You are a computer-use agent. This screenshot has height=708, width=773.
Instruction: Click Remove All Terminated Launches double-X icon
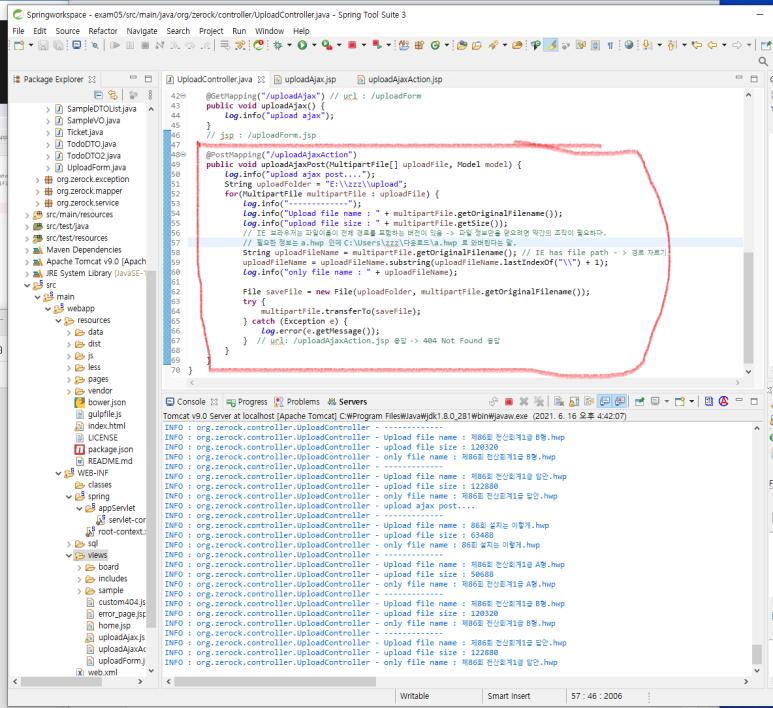[x=539, y=402]
